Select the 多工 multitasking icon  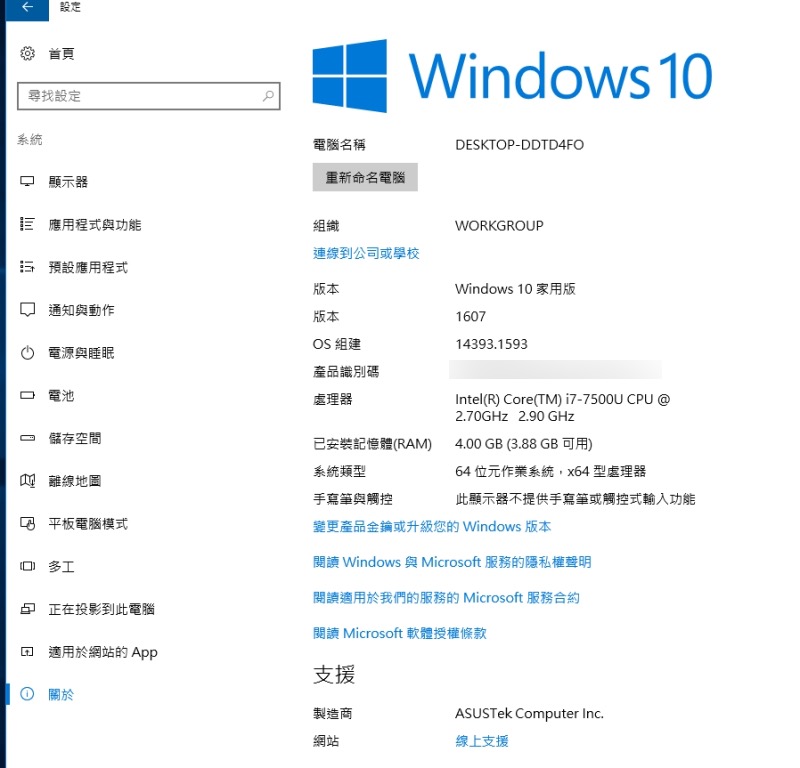(27, 566)
